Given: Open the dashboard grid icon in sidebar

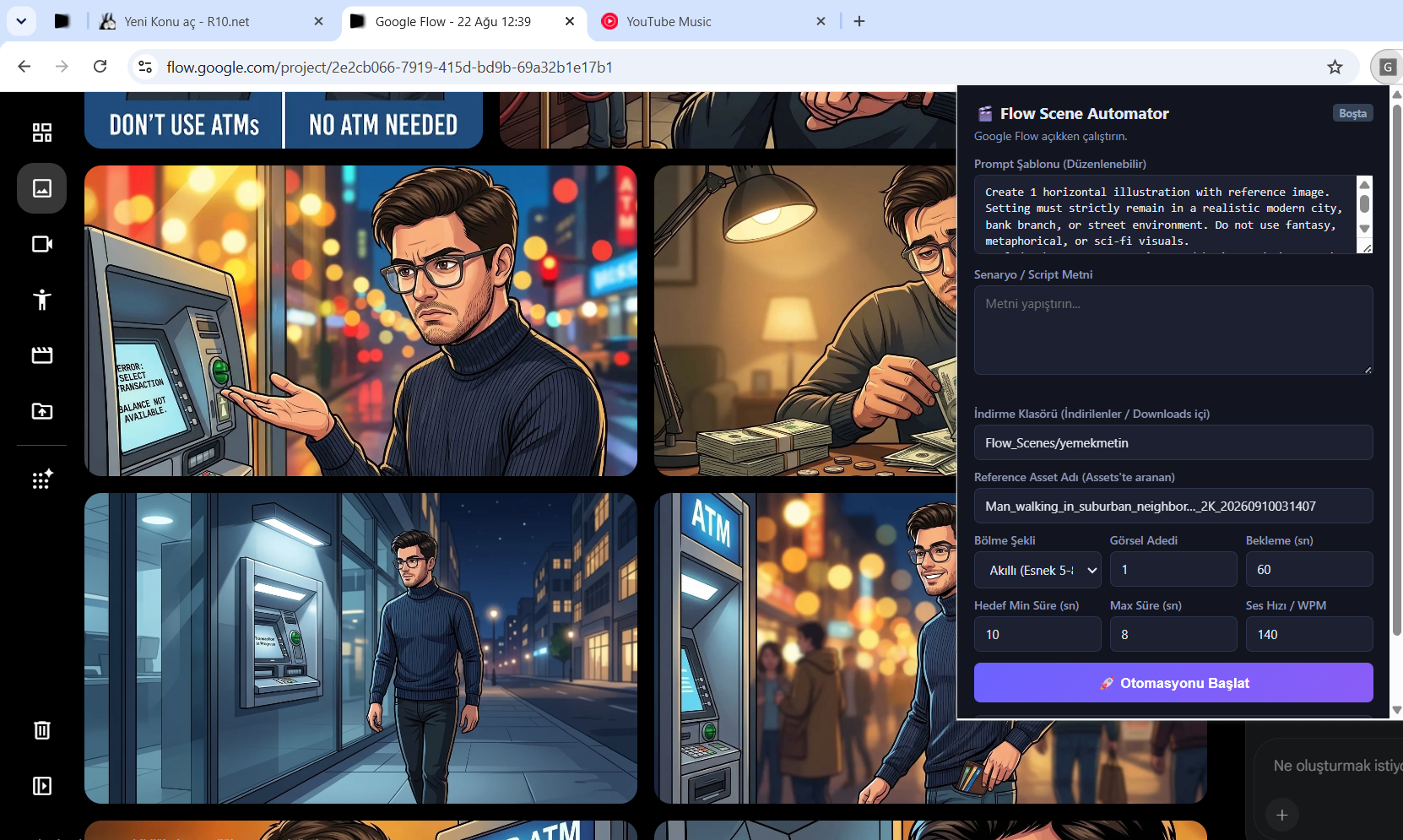Looking at the screenshot, I should pos(41,132).
